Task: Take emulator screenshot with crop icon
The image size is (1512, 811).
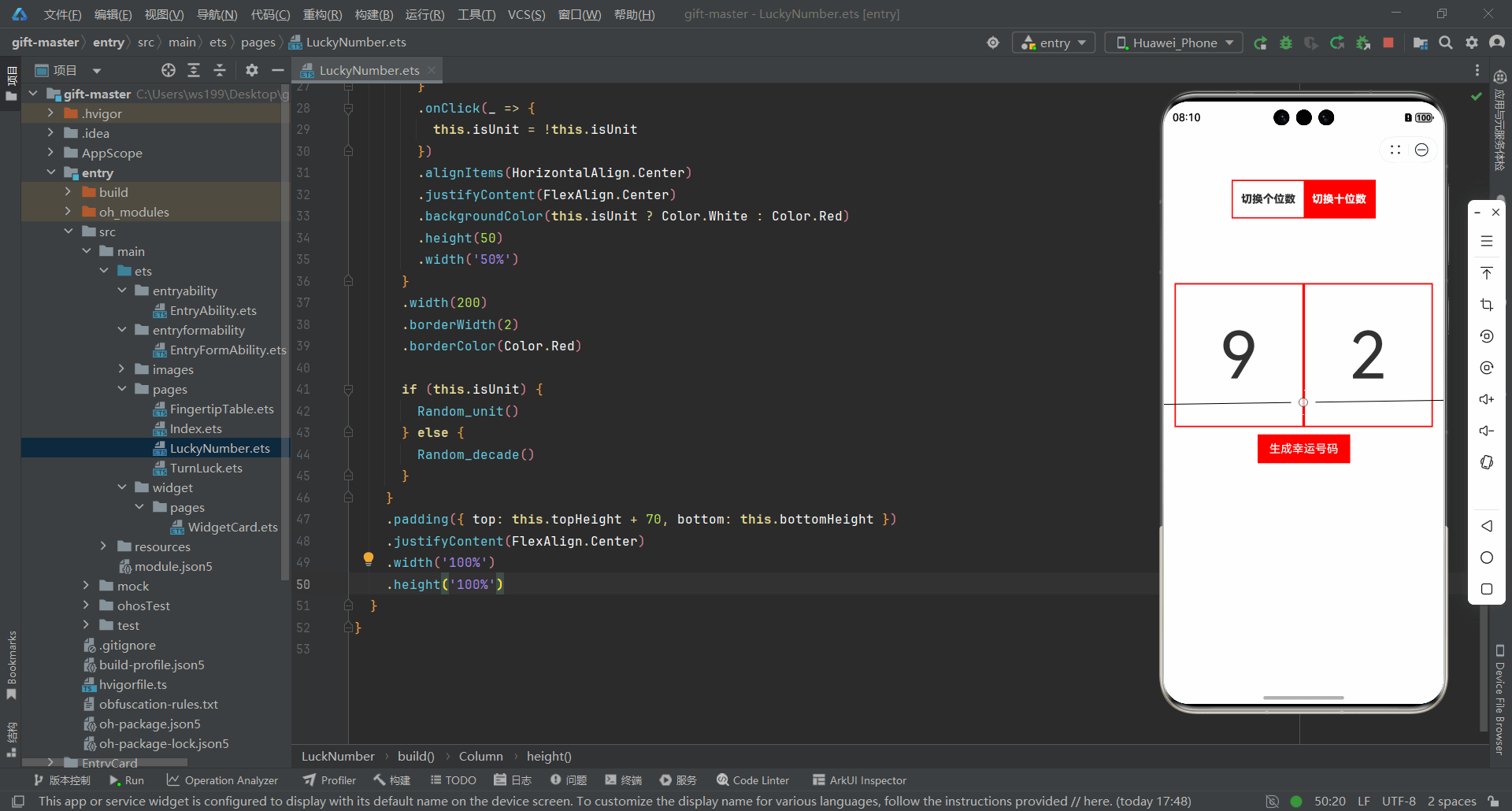Action: [x=1487, y=305]
